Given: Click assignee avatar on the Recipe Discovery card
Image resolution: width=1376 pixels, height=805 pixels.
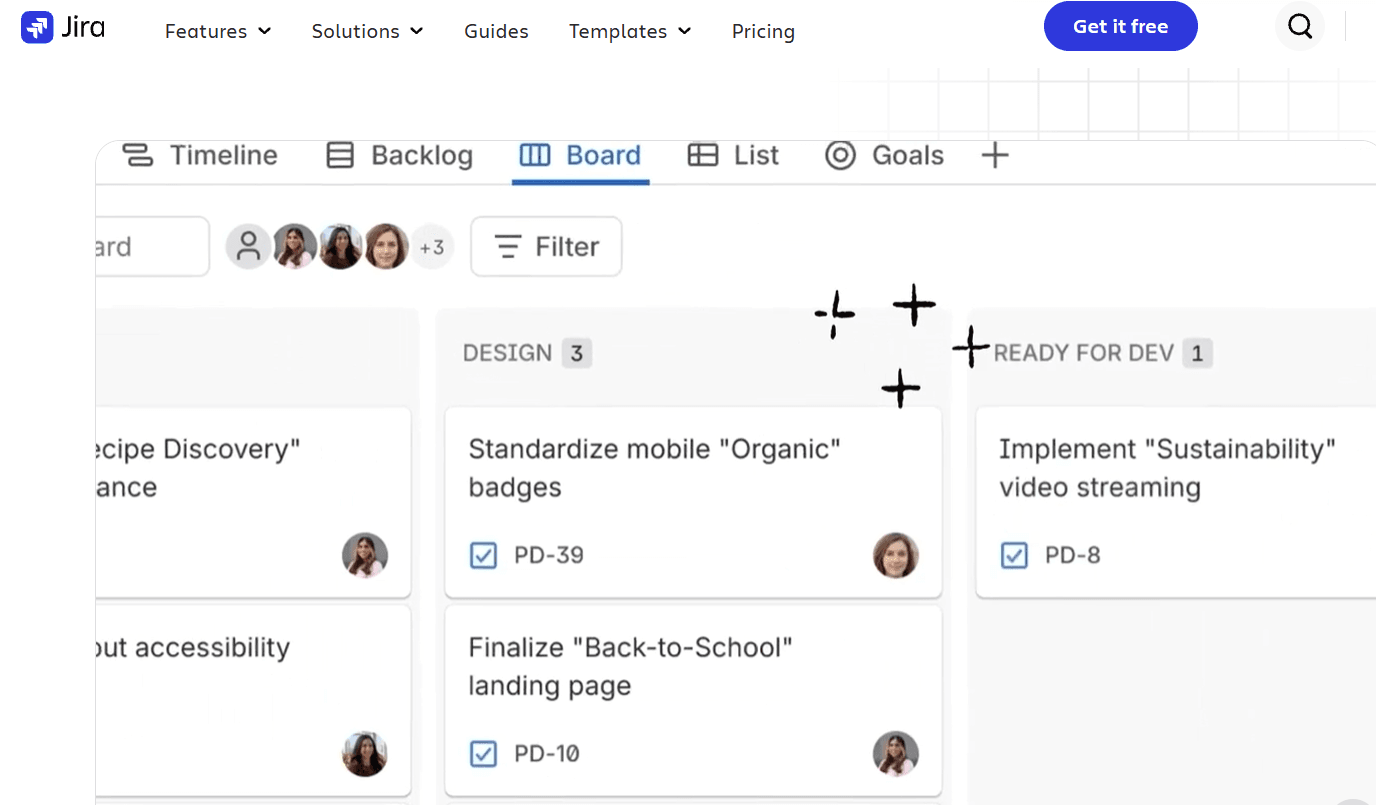Looking at the screenshot, I should pyautogui.click(x=365, y=555).
